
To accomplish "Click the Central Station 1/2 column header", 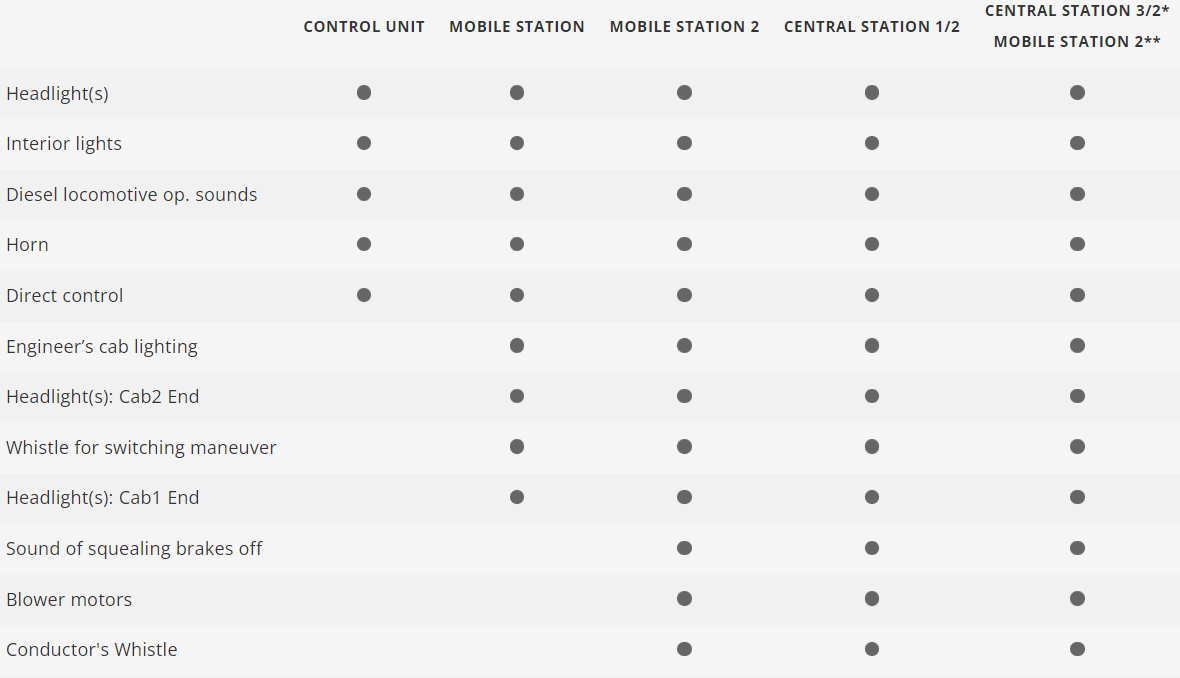I will (872, 27).
